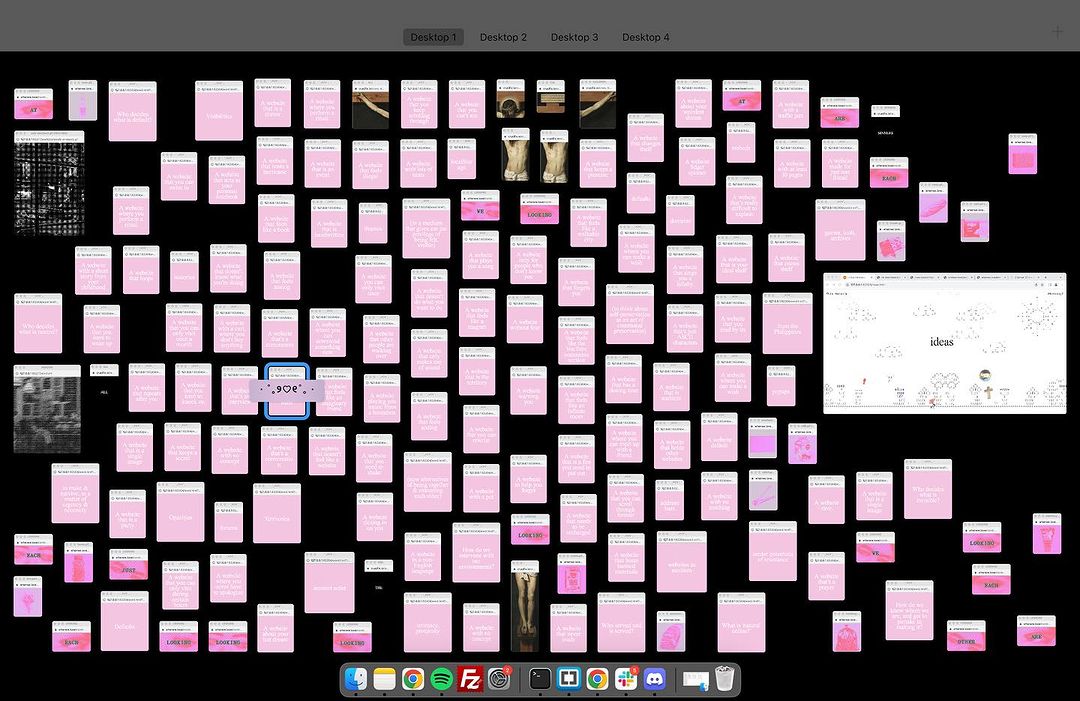Select the painting window showing crossed legs

coord(525,605)
